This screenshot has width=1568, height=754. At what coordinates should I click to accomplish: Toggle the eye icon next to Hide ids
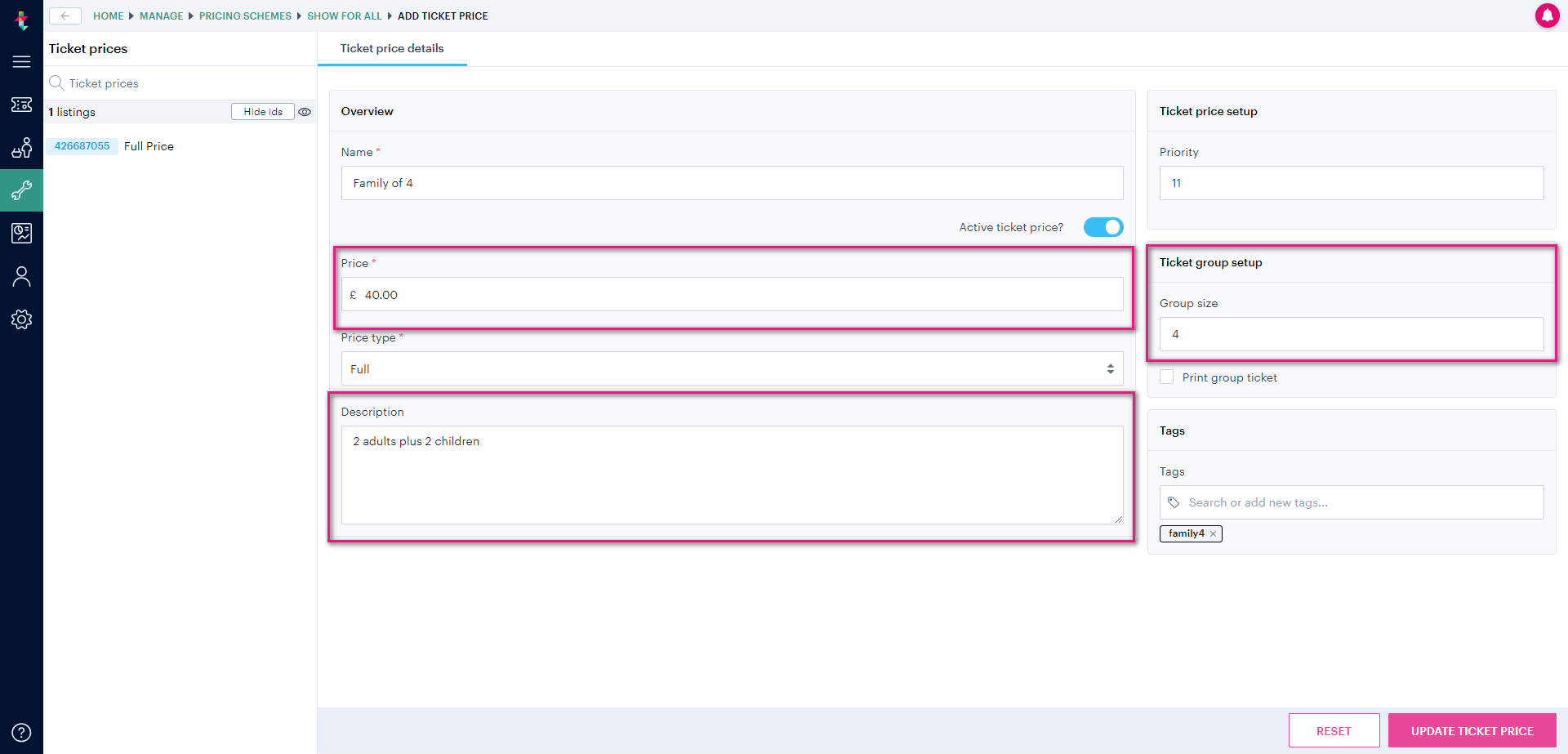click(305, 112)
